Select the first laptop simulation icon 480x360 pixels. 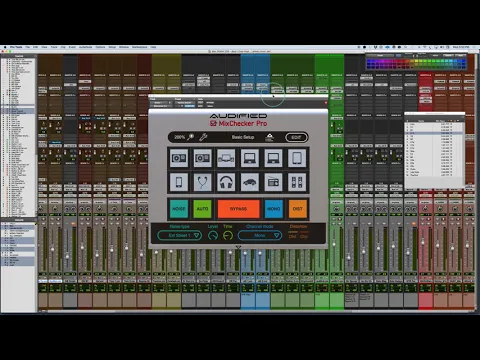pyautogui.click(x=250, y=158)
